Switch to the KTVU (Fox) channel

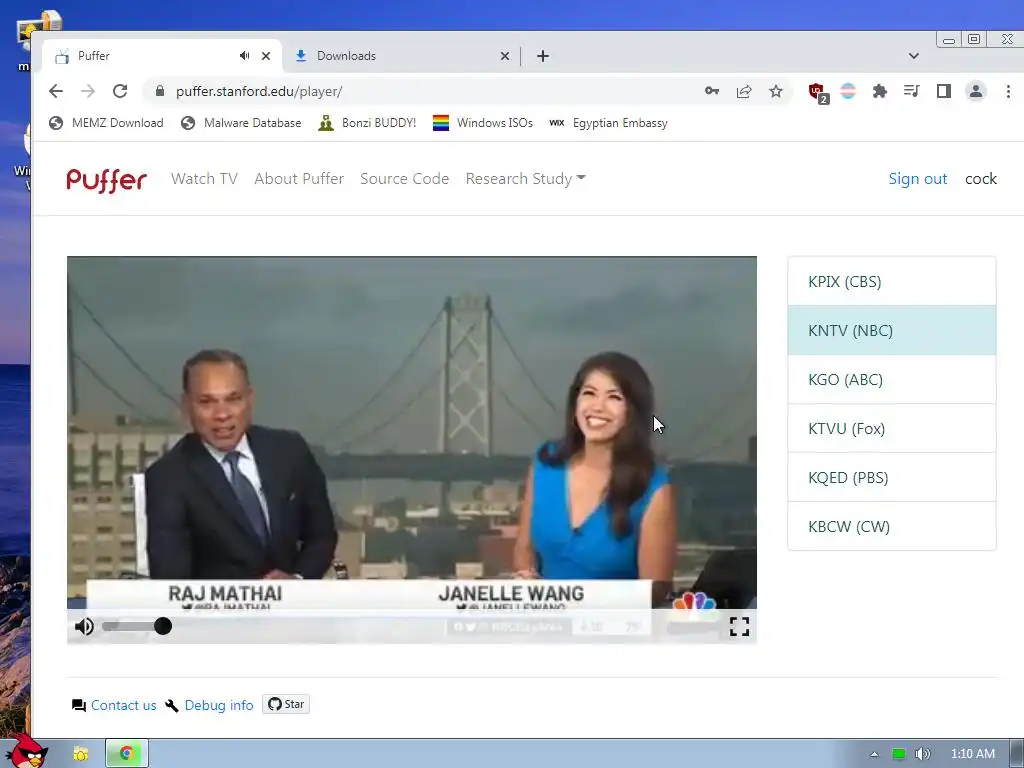[891, 428]
